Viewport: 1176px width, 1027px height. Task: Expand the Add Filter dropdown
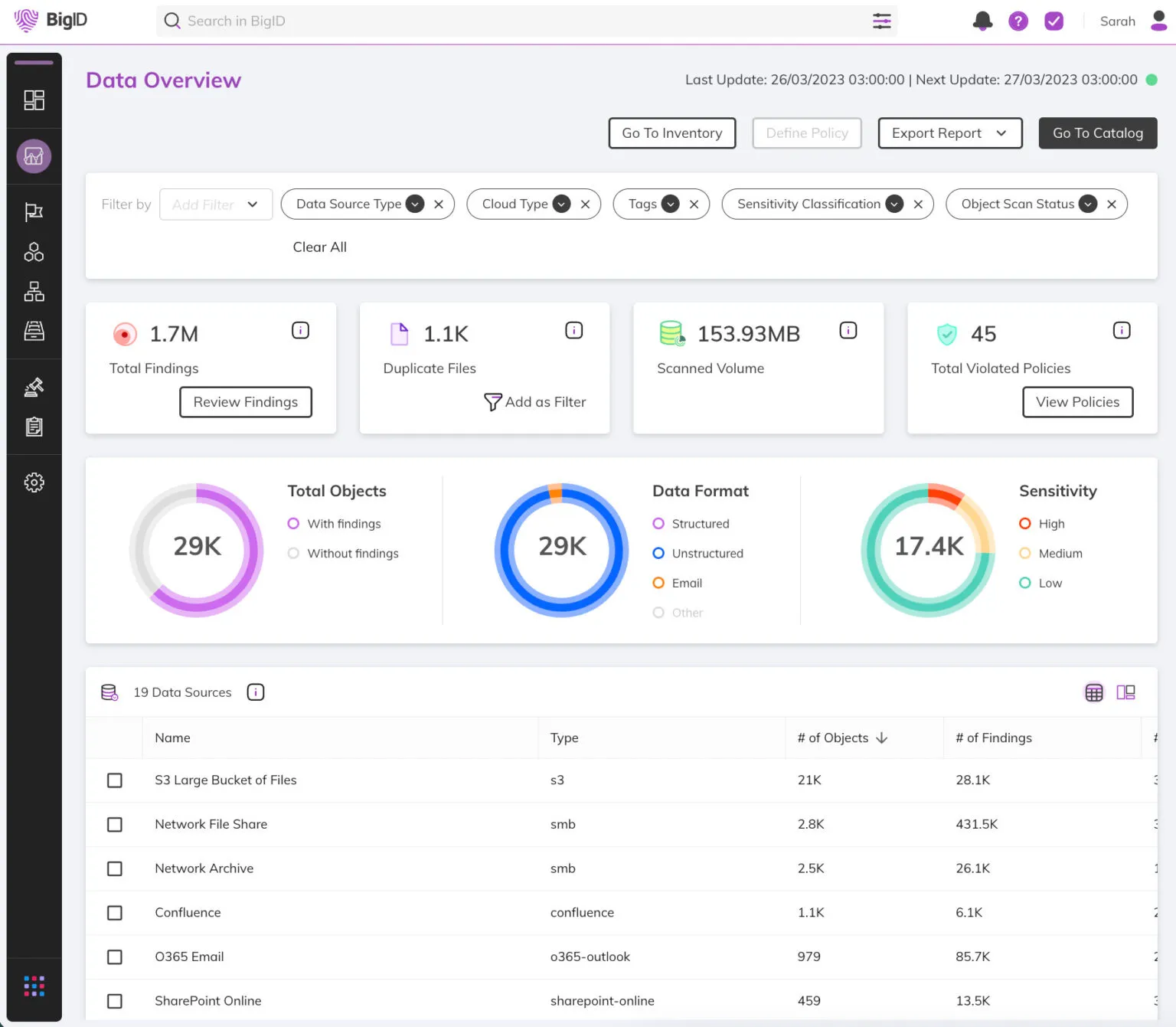coord(216,204)
